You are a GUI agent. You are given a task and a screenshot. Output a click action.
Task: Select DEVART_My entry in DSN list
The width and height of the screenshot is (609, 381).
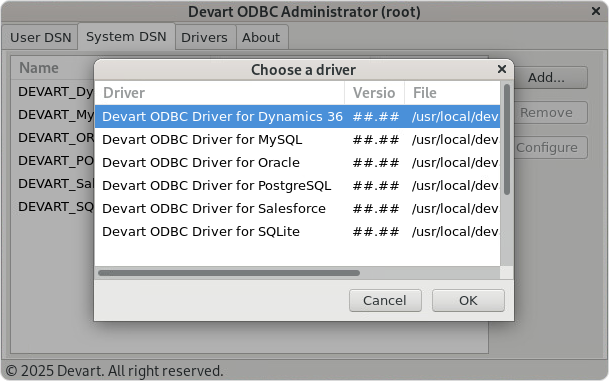pyautogui.click(x=56, y=115)
